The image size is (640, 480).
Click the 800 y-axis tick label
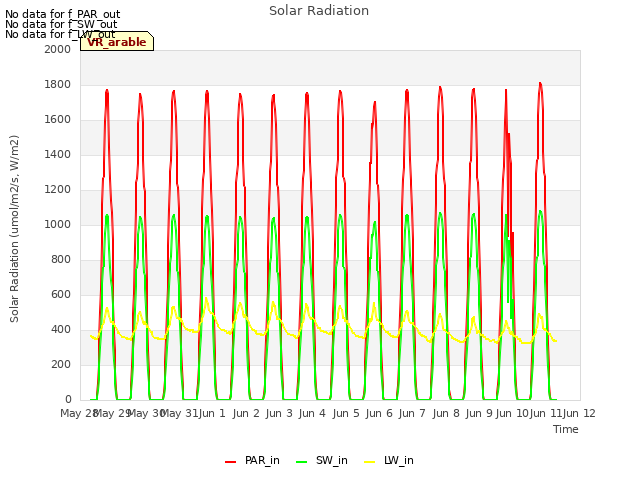(61, 260)
